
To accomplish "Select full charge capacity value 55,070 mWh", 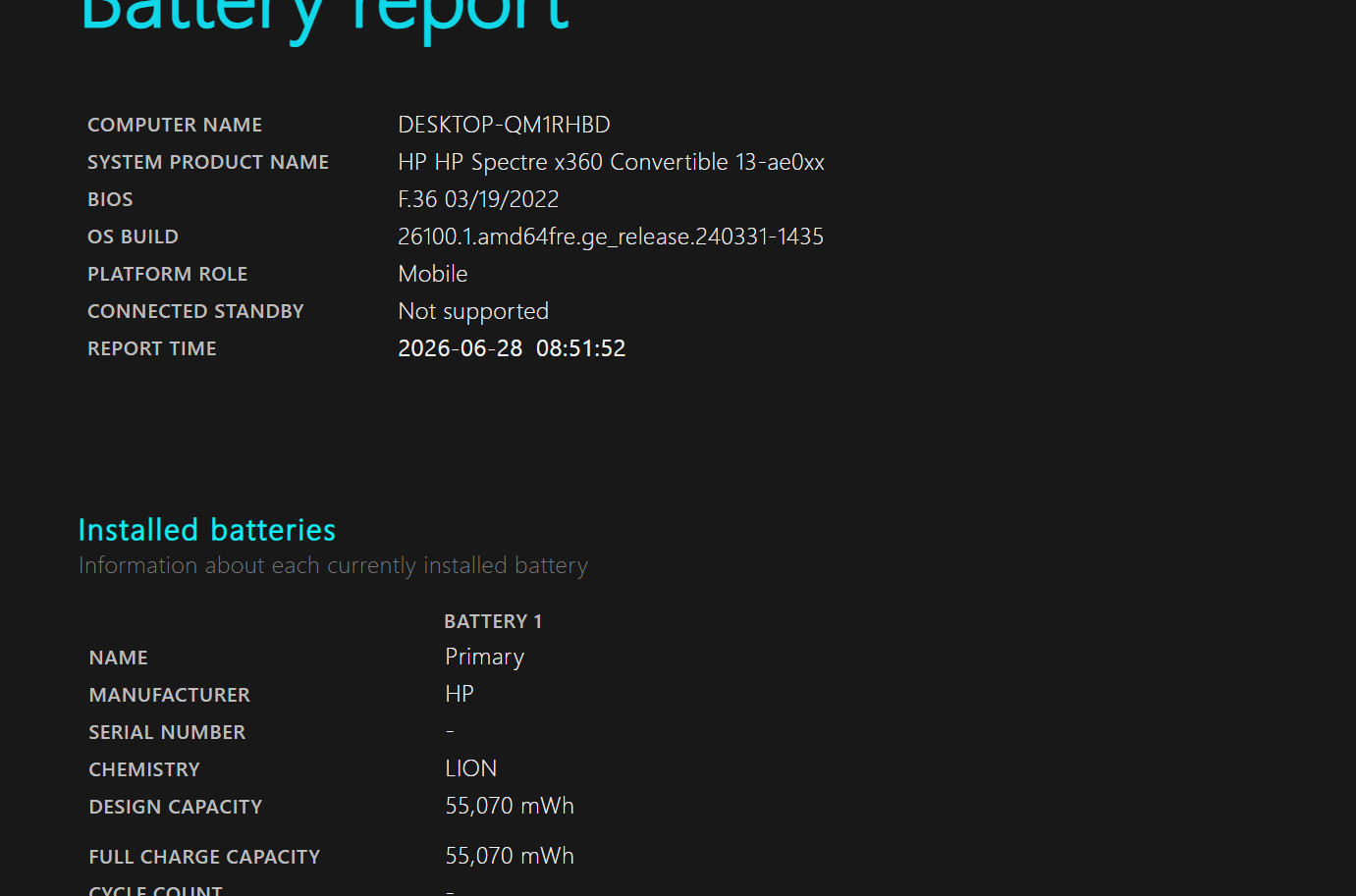I will pos(509,856).
